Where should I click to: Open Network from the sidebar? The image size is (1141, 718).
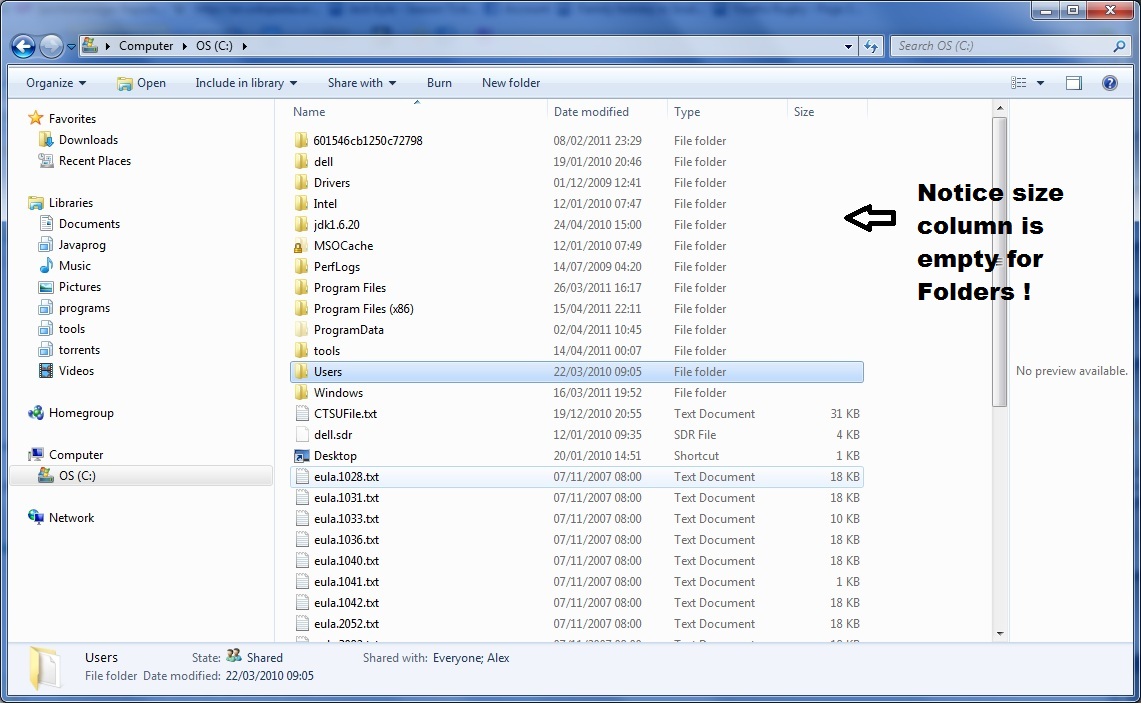pyautogui.click(x=71, y=518)
